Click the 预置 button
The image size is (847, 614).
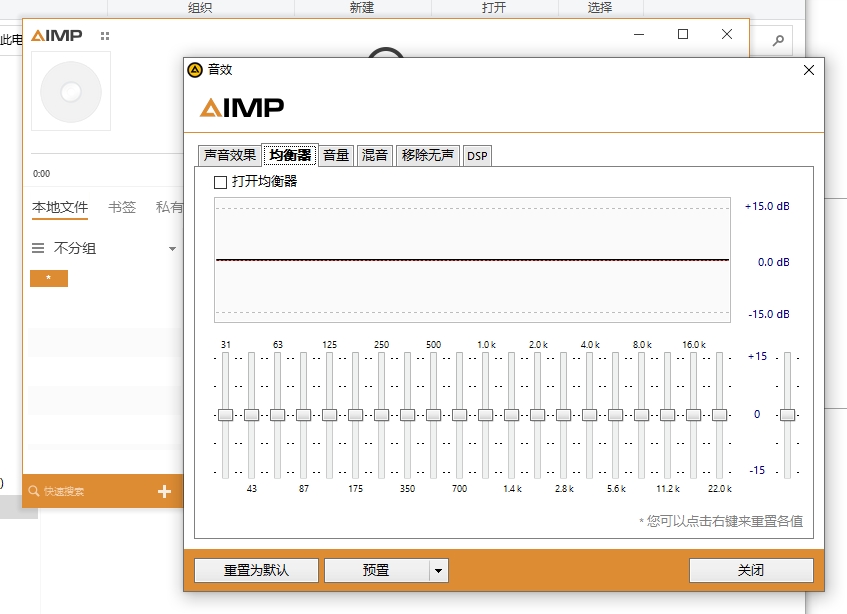[x=377, y=570]
